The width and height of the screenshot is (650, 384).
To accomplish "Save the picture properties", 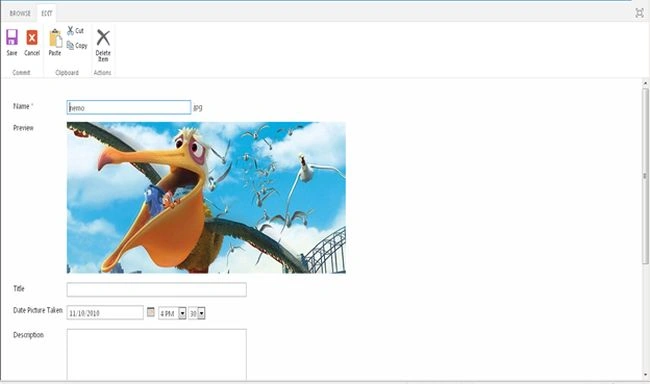I will tap(12, 42).
